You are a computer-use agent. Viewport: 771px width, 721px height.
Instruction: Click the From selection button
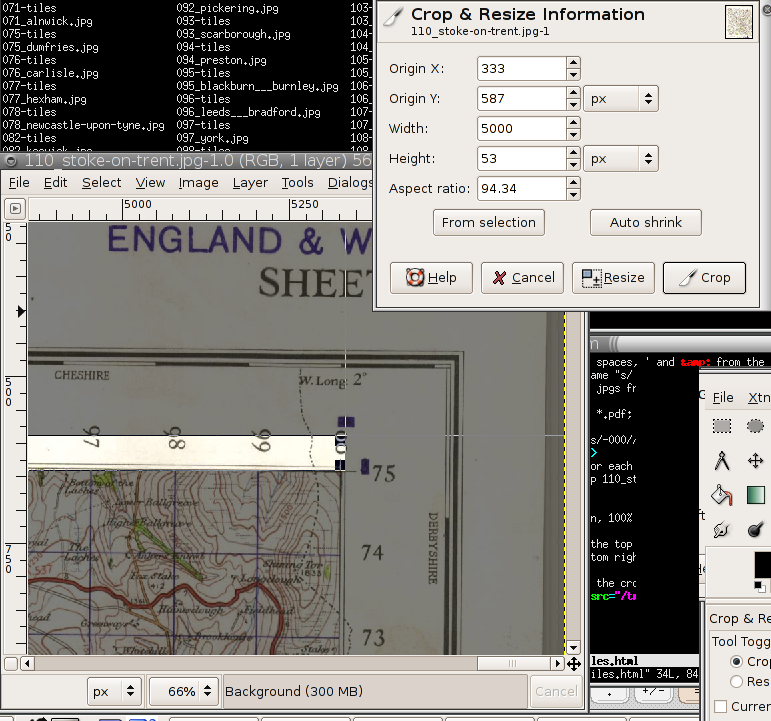click(489, 222)
